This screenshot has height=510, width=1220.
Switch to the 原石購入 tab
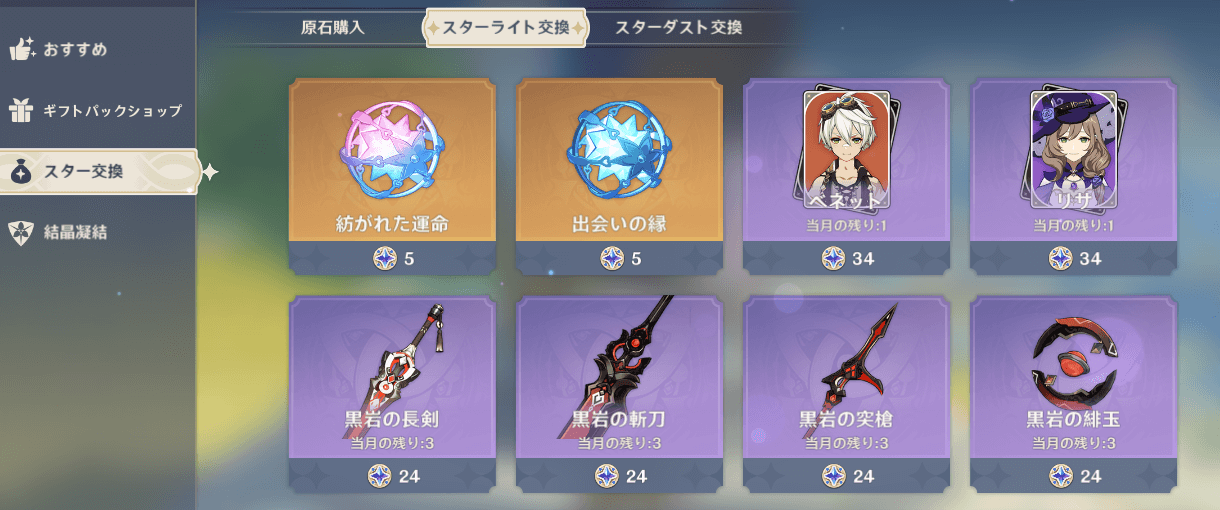[x=333, y=27]
